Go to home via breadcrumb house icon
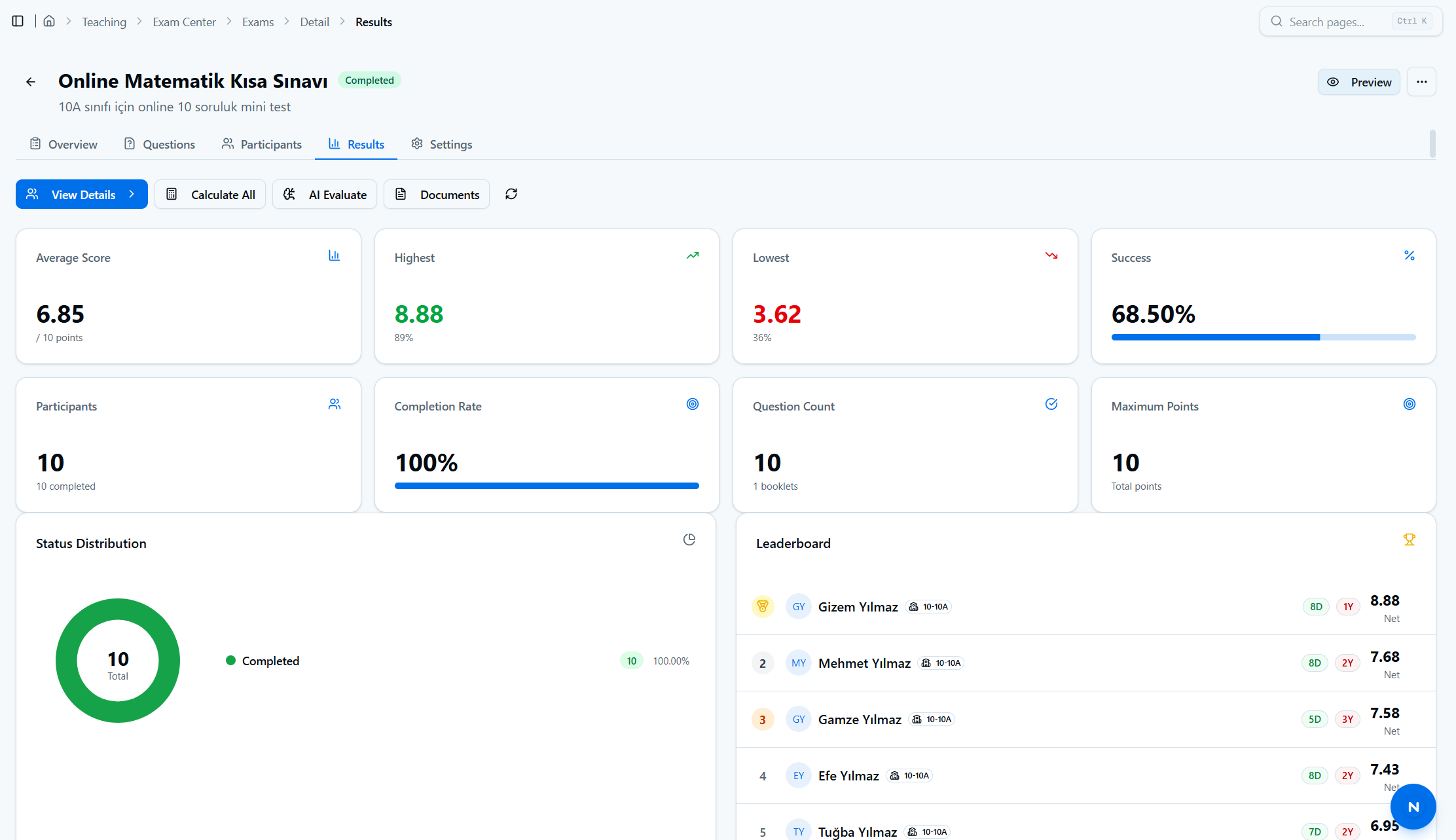 click(x=49, y=22)
